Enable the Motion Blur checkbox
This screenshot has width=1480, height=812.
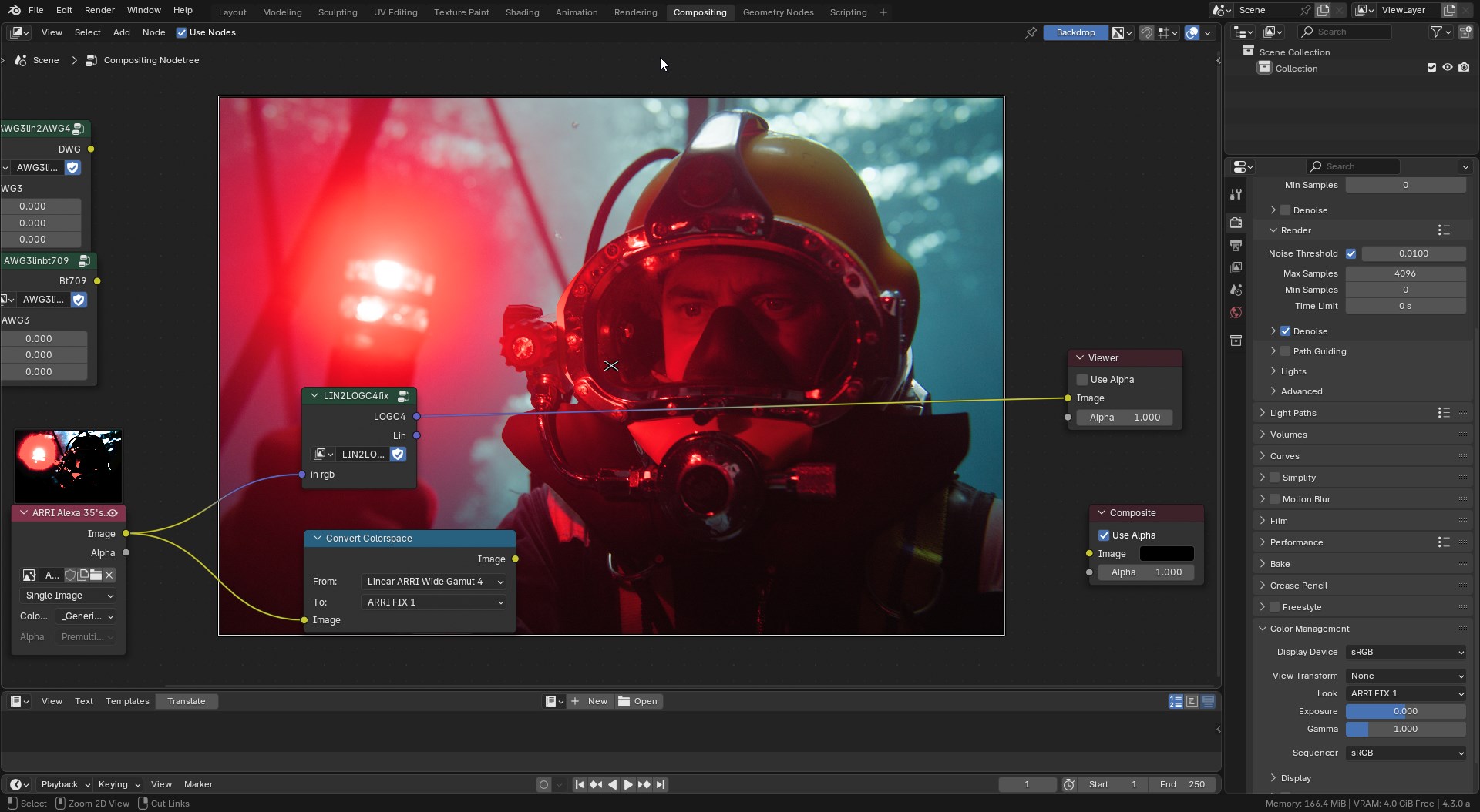[1274, 499]
